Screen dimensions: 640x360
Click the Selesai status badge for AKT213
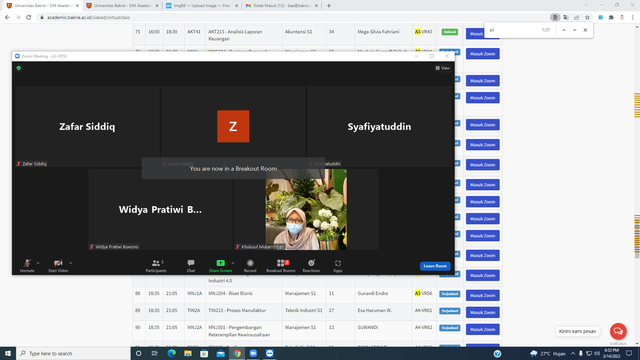point(449,32)
